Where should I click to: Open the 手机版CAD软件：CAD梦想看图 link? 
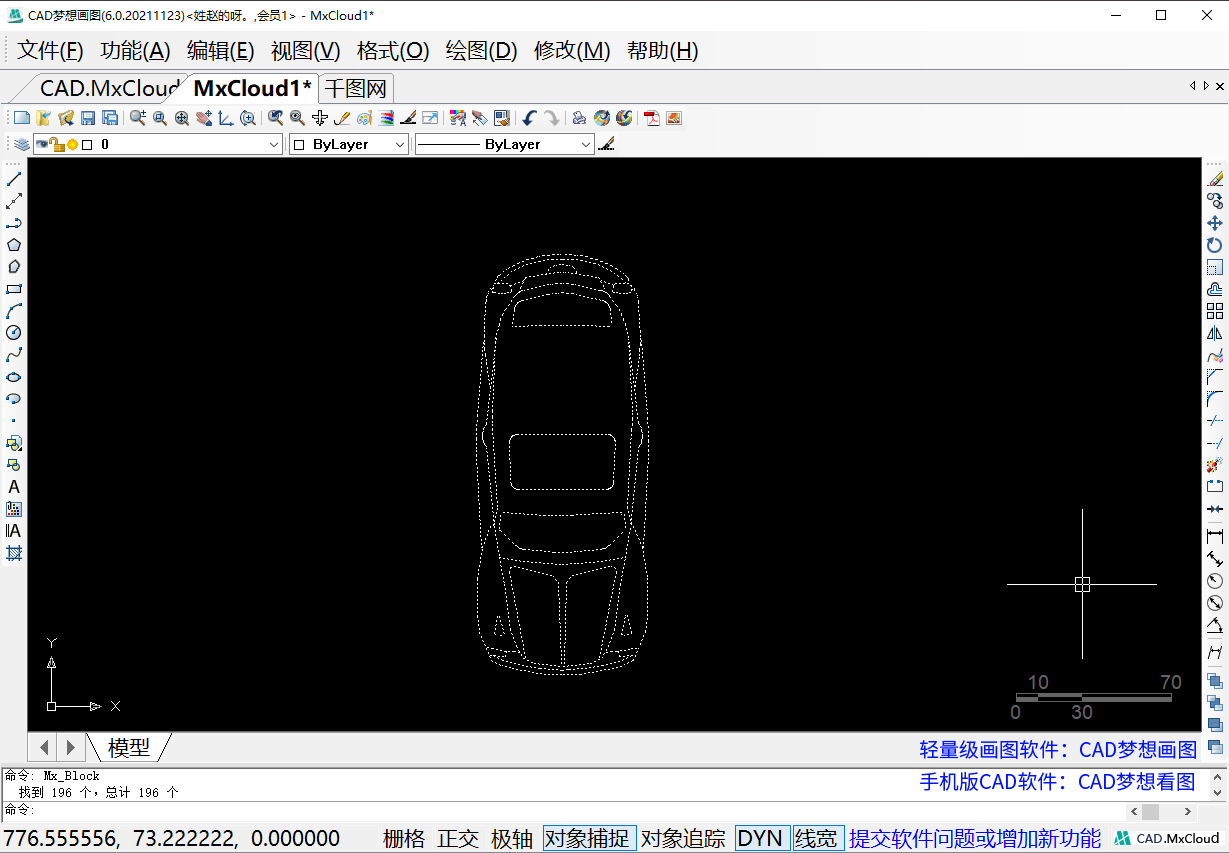coord(1058,781)
